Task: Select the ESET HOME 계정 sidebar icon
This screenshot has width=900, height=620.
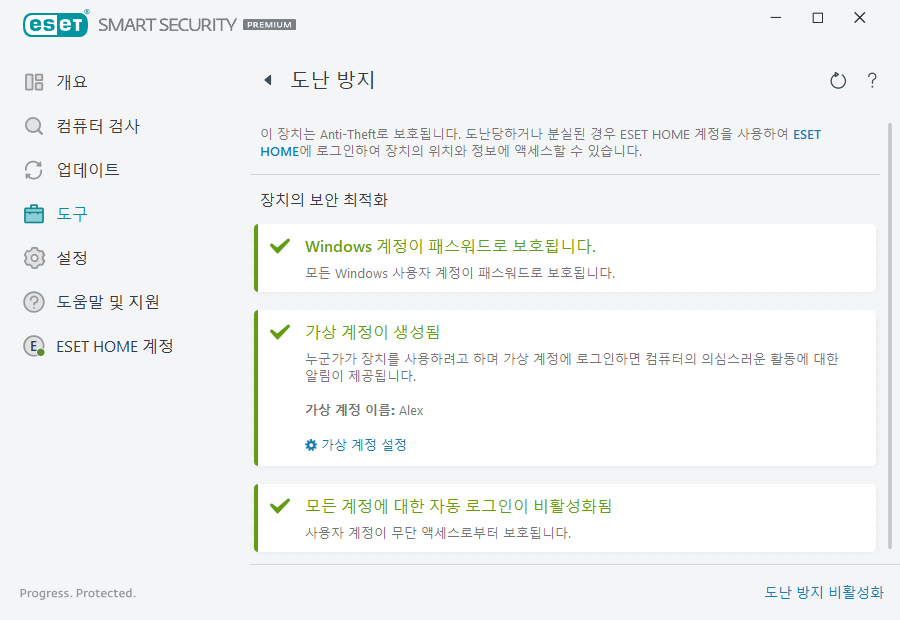Action: click(x=33, y=346)
